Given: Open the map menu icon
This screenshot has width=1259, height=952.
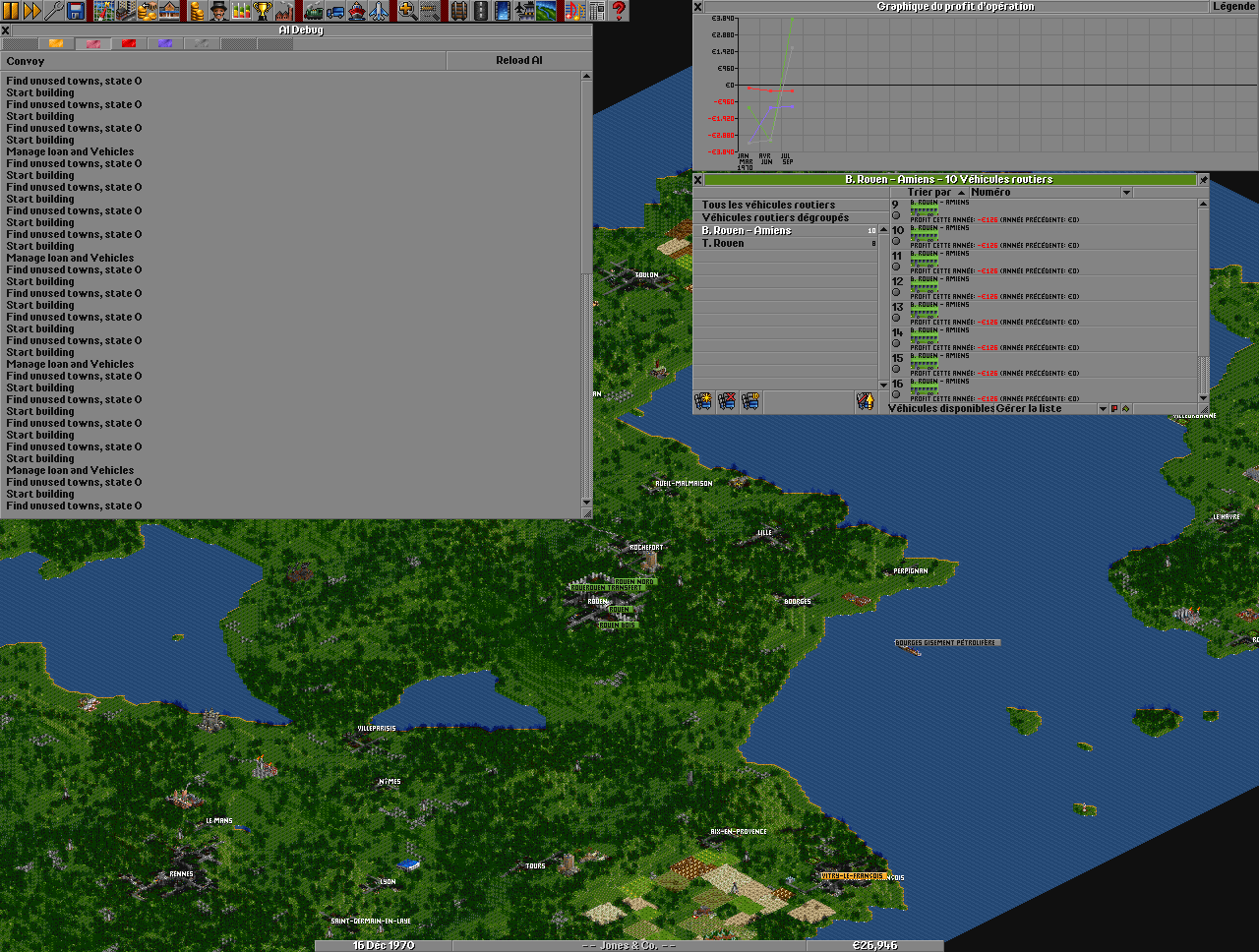Looking at the screenshot, I should [104, 11].
